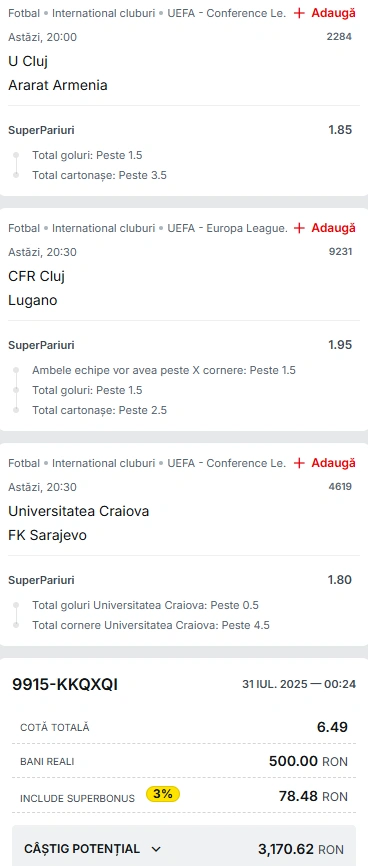368x866 pixels.
Task: Click the plus icon for Craiova match
Action: coord(299,463)
